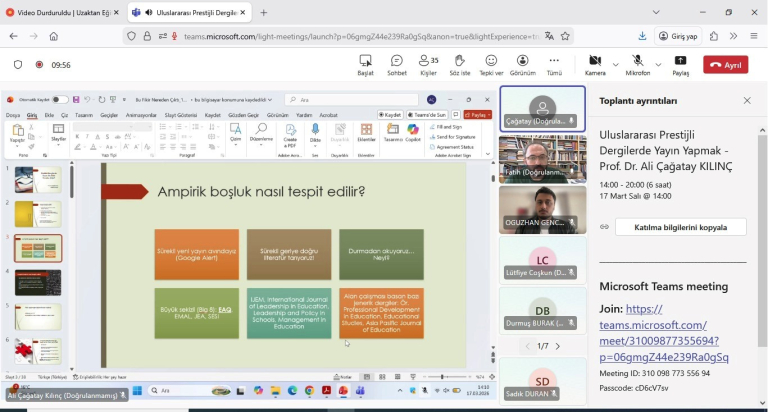Click Katılma bilgilerini kopyala button
The width and height of the screenshot is (768, 412).
[680, 227]
